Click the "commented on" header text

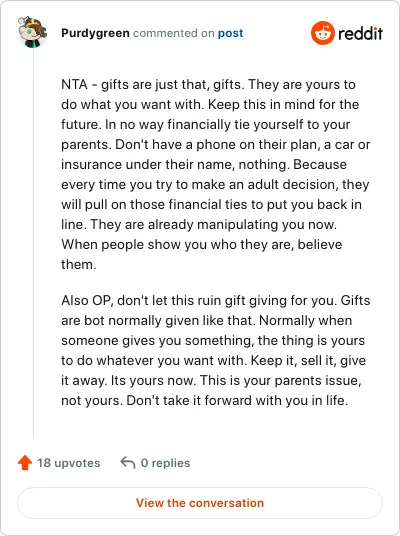174,33
